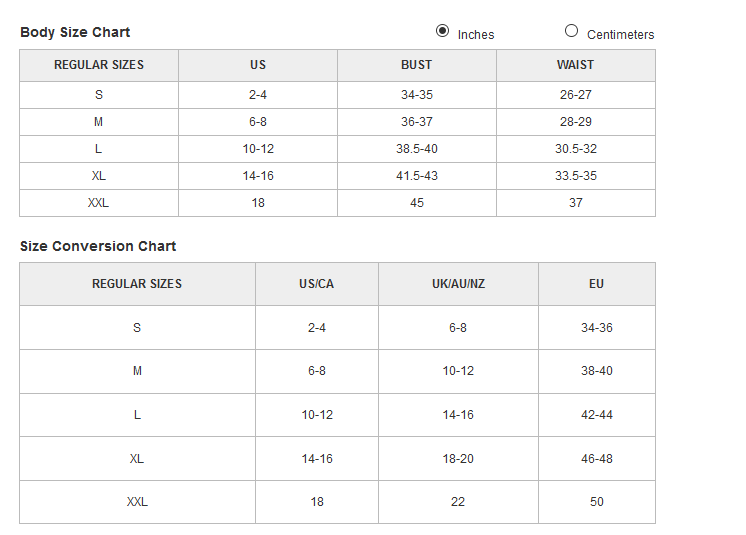Click the waist value 33.5-35
This screenshot has width=746, height=535.
click(x=575, y=176)
